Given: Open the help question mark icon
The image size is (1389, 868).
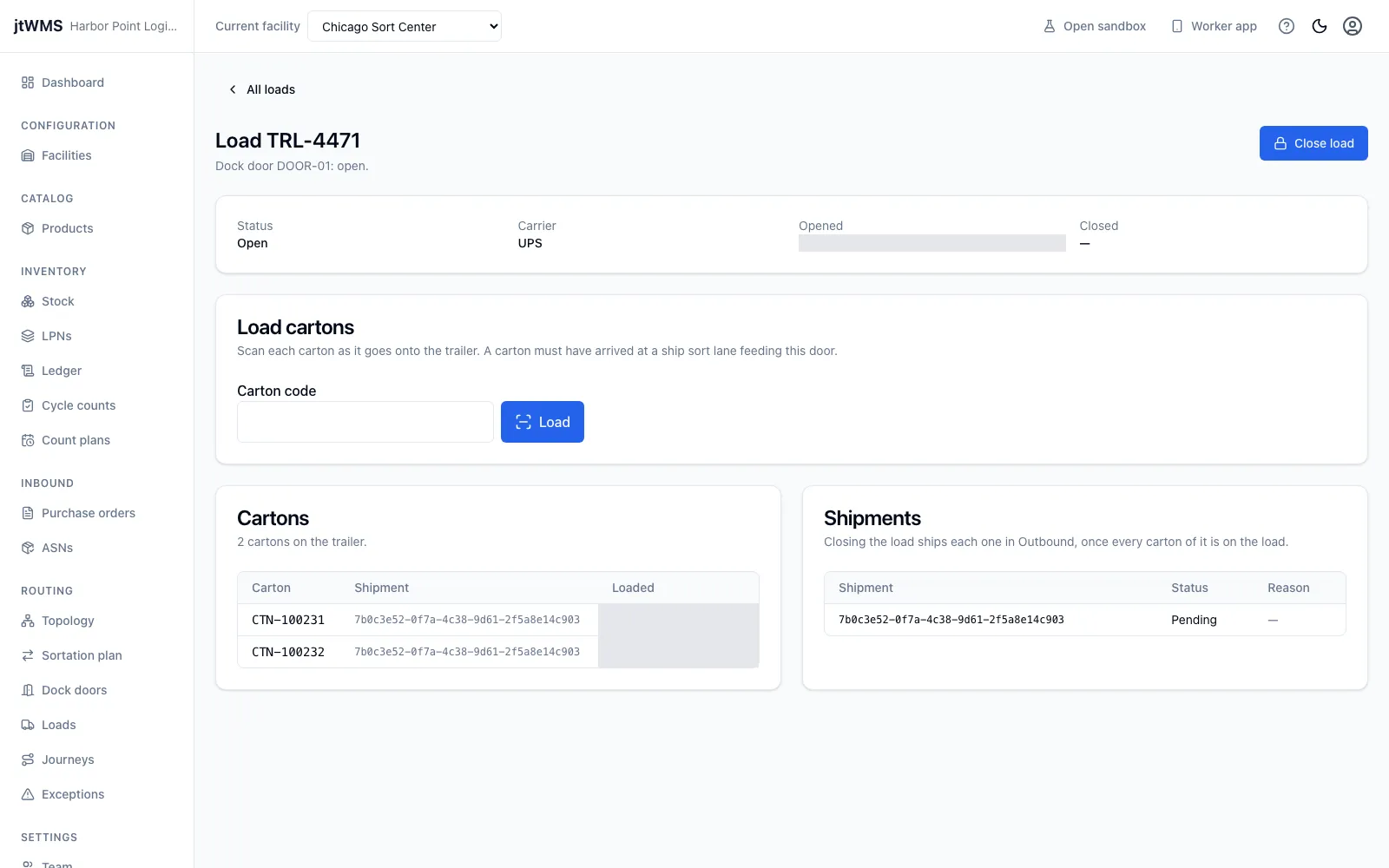Looking at the screenshot, I should pos(1287,26).
